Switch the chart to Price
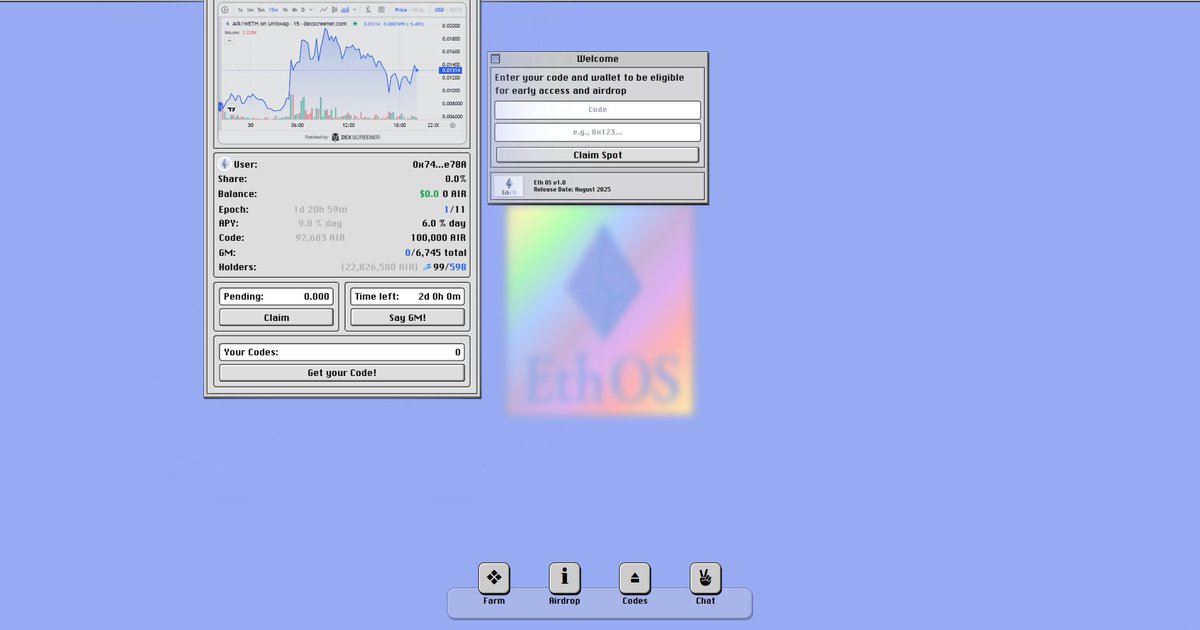The width and height of the screenshot is (1200, 630). click(401, 10)
